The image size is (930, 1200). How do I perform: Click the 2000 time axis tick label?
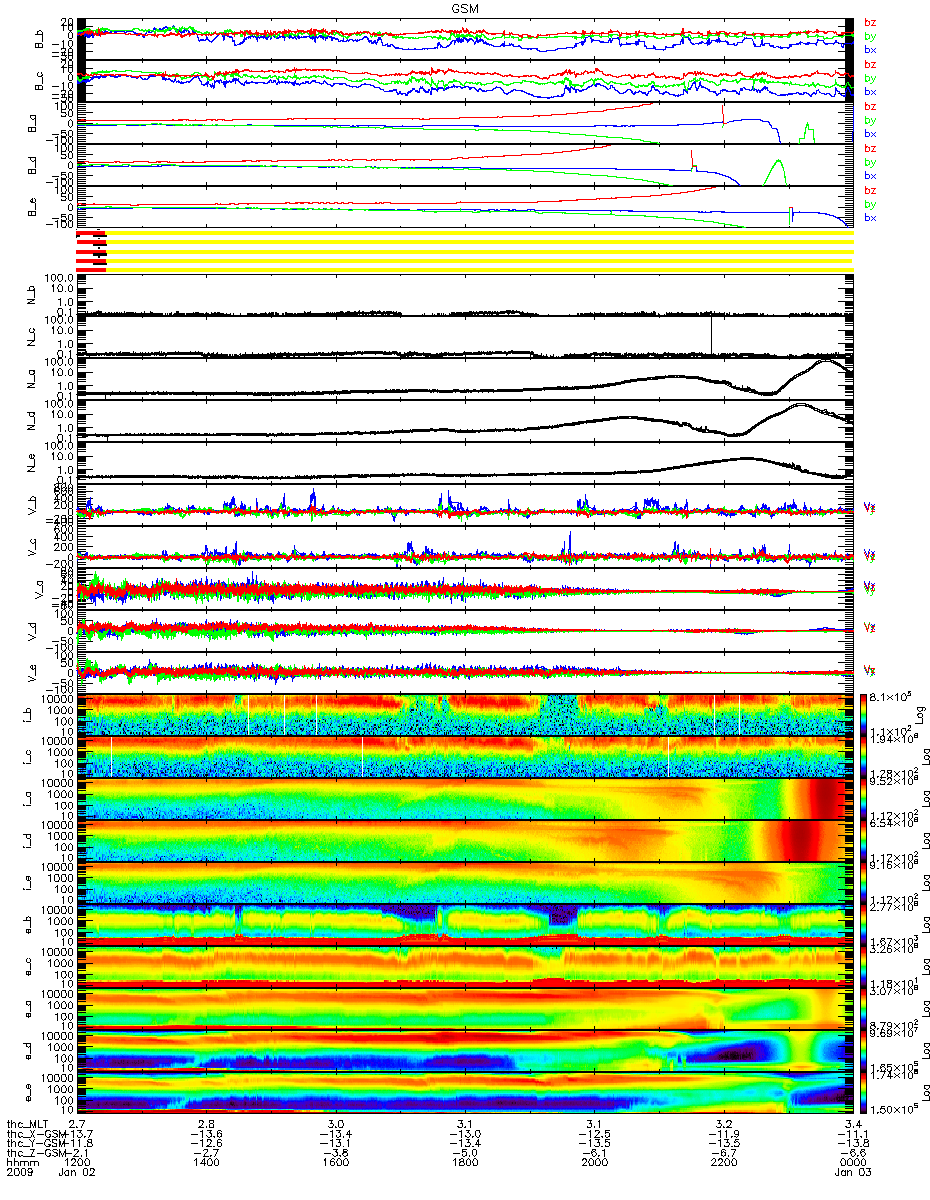click(x=594, y=1164)
